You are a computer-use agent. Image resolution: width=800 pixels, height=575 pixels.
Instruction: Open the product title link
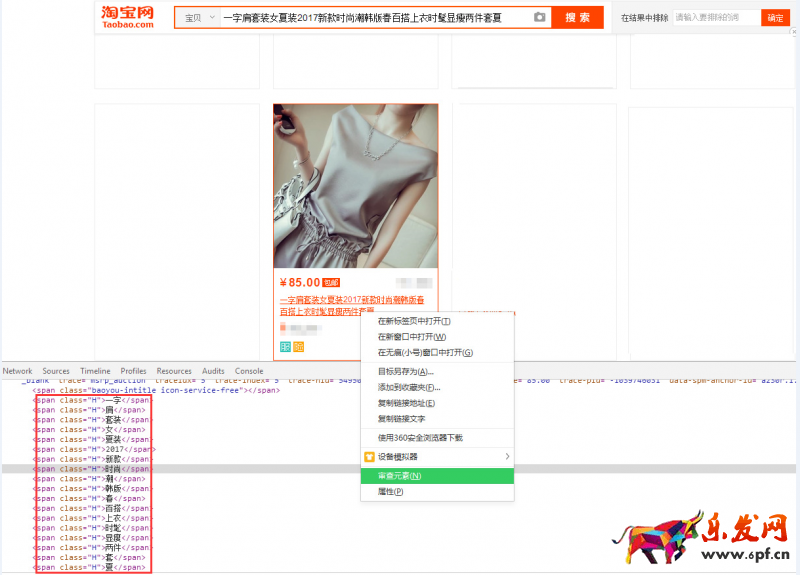click(x=351, y=300)
